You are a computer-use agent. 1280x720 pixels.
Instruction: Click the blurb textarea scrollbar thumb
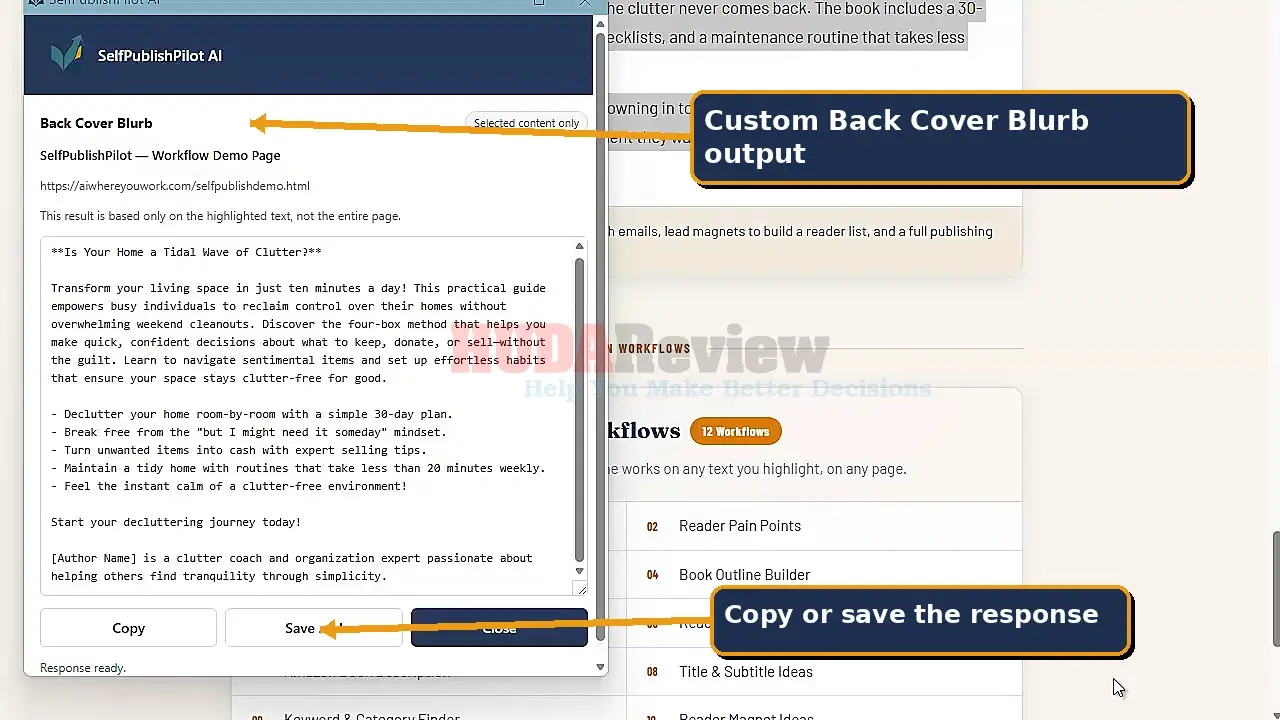point(579,410)
